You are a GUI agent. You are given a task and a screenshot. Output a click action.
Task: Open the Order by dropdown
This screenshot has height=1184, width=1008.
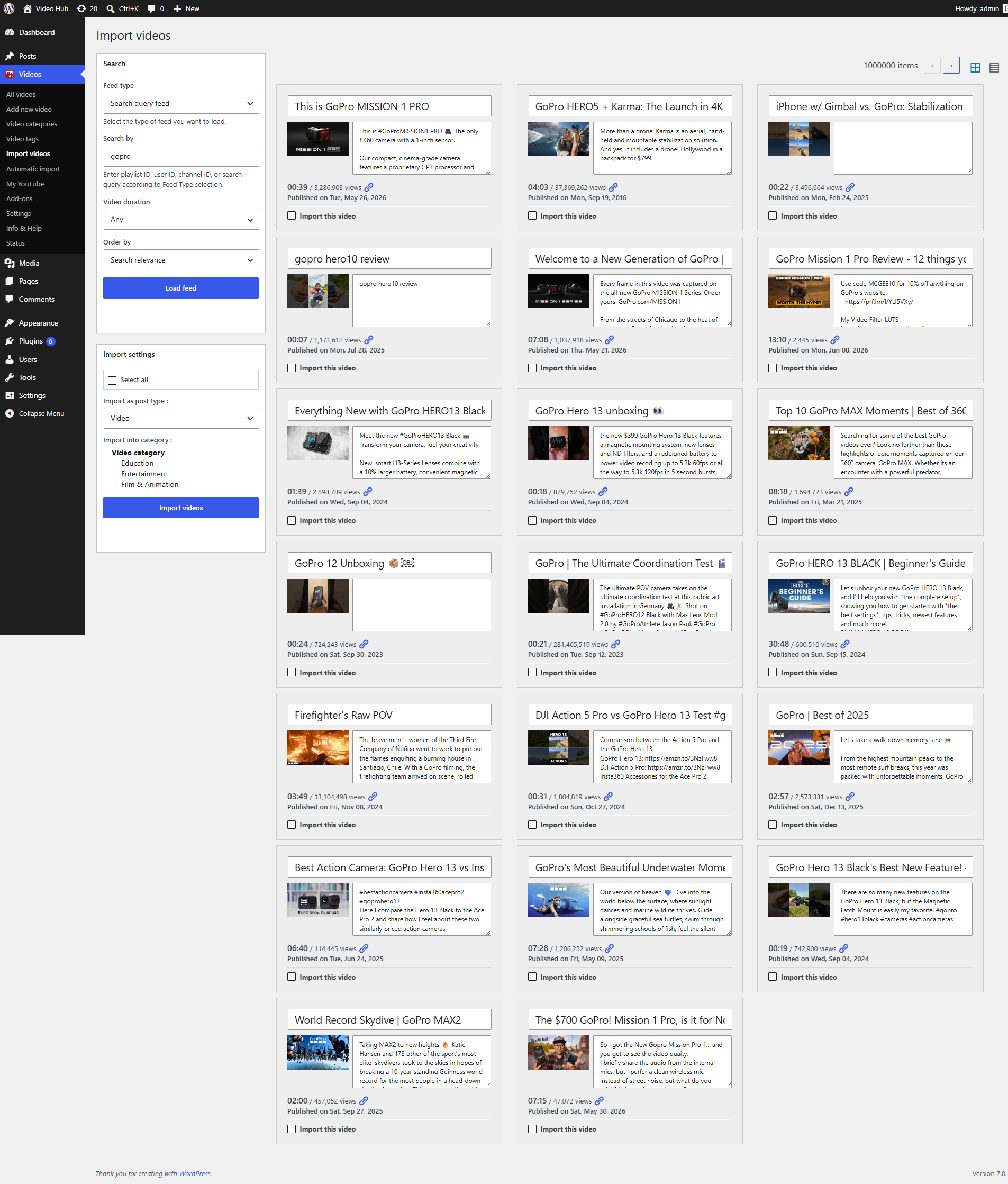(181, 260)
